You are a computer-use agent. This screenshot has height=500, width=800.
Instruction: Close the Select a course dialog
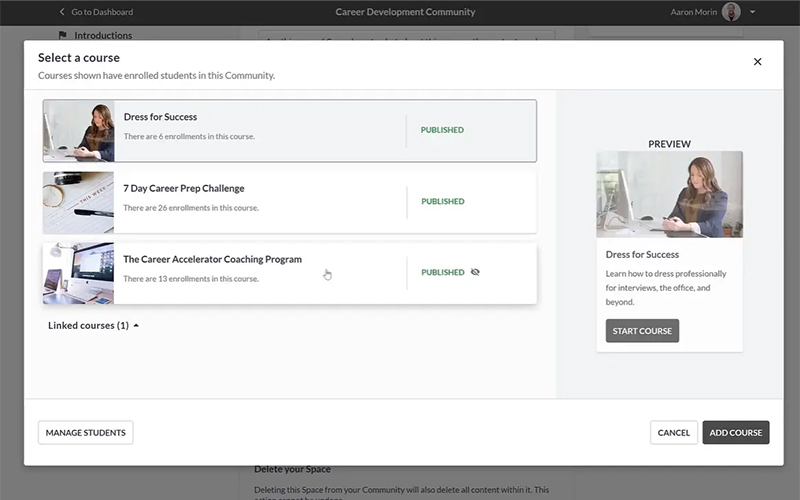(x=757, y=62)
